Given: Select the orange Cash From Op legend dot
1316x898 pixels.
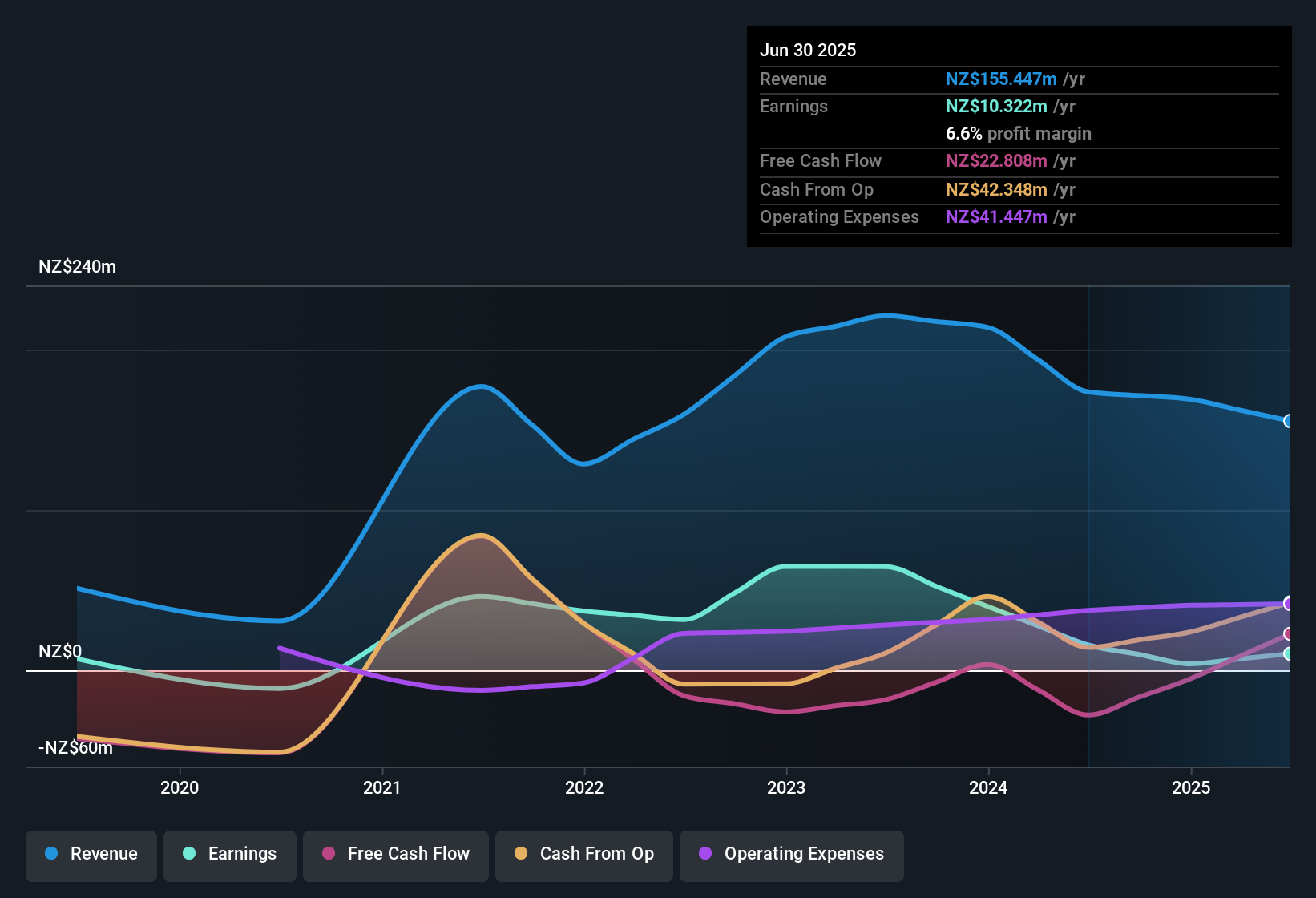Looking at the screenshot, I should [x=522, y=854].
